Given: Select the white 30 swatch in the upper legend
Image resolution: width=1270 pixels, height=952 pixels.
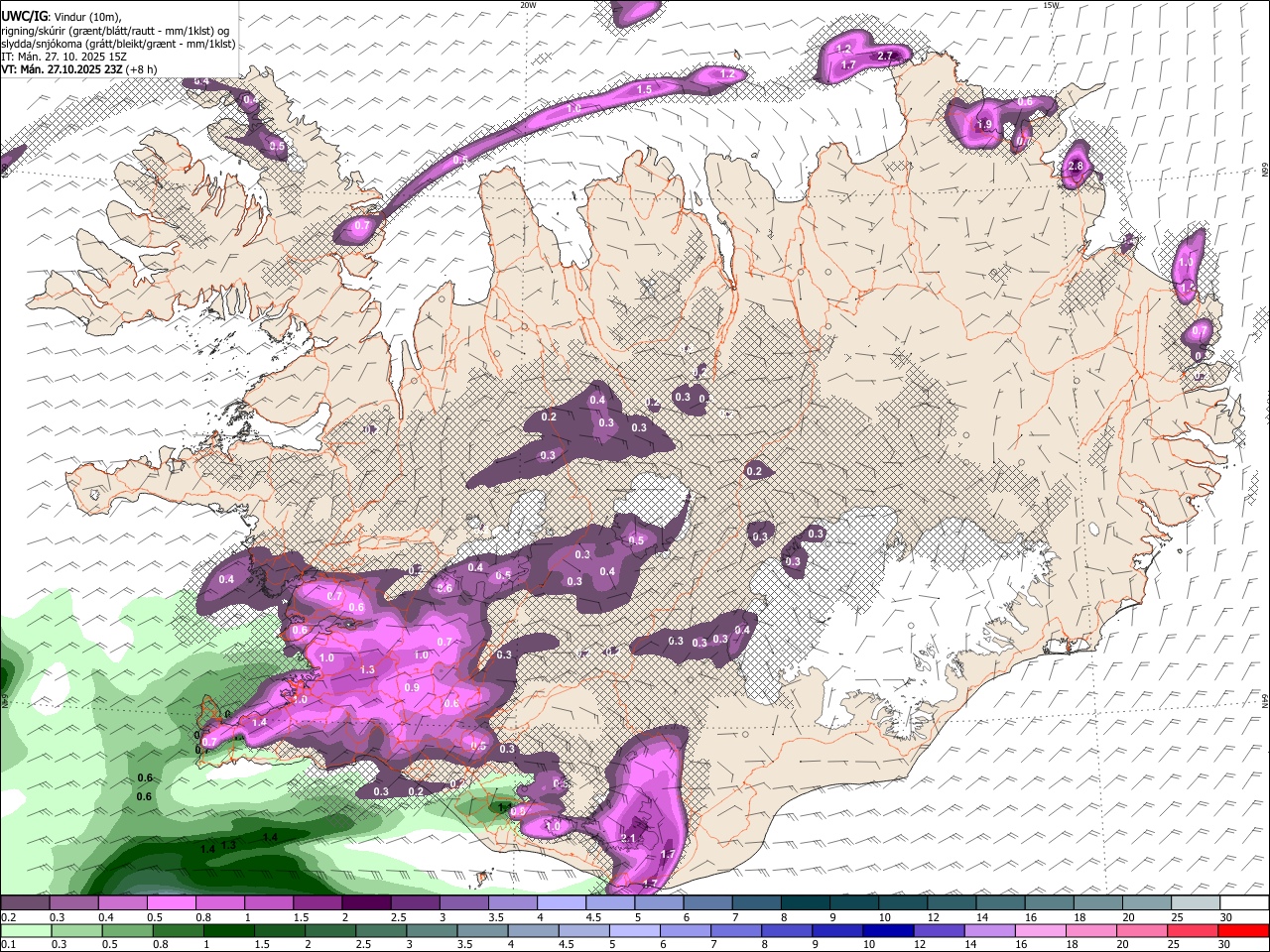Looking at the screenshot, I should tap(1244, 903).
